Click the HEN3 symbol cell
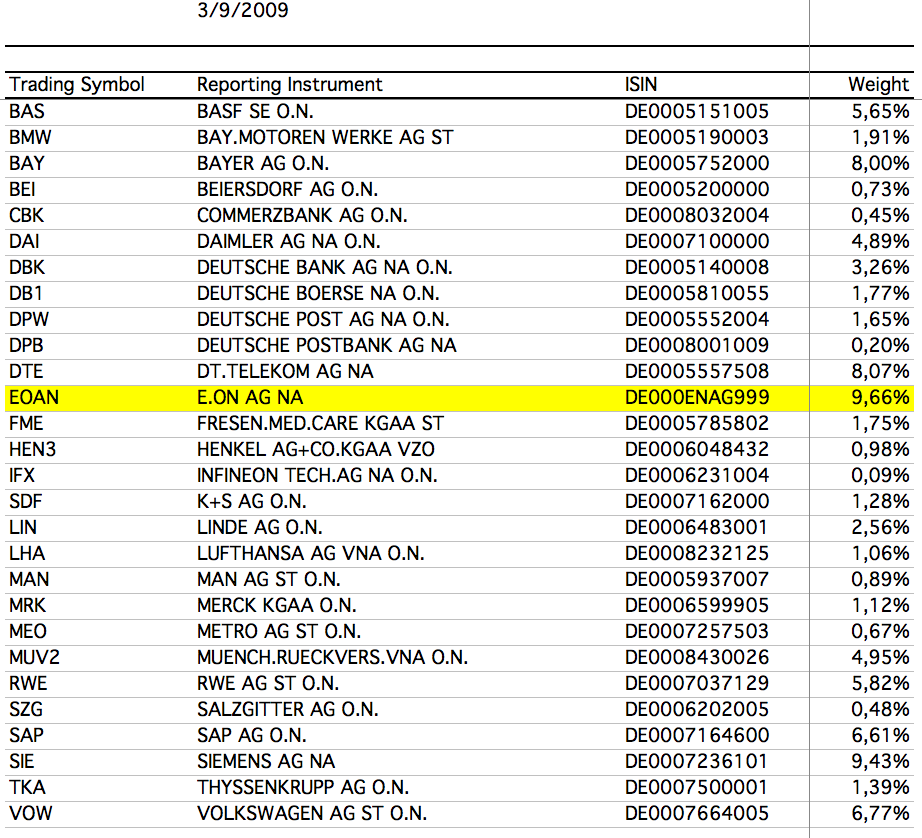Screen dimensions: 922x838 [x=32, y=449]
